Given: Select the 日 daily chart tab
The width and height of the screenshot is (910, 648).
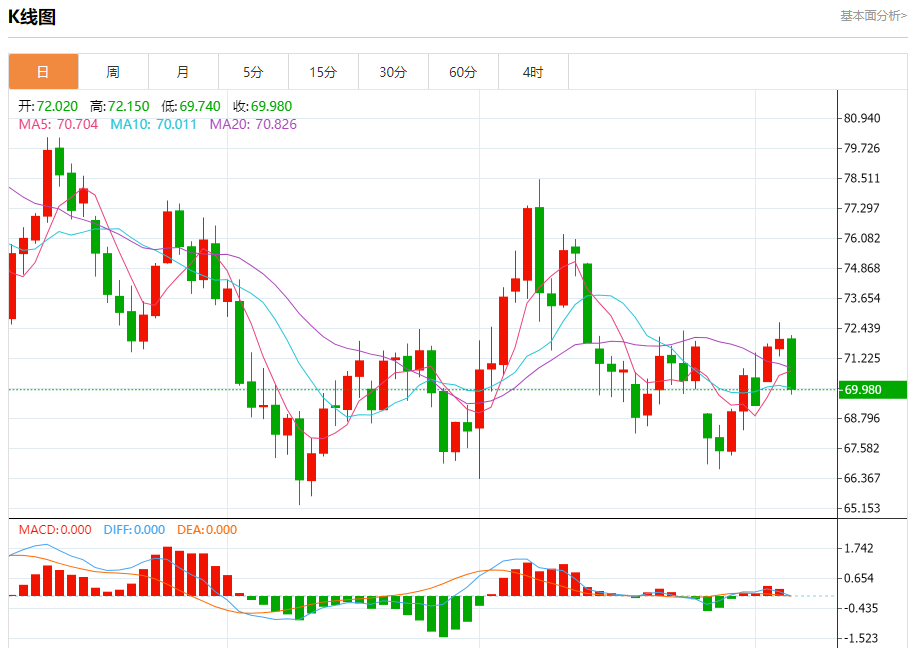Looking at the screenshot, I should 43,72.
